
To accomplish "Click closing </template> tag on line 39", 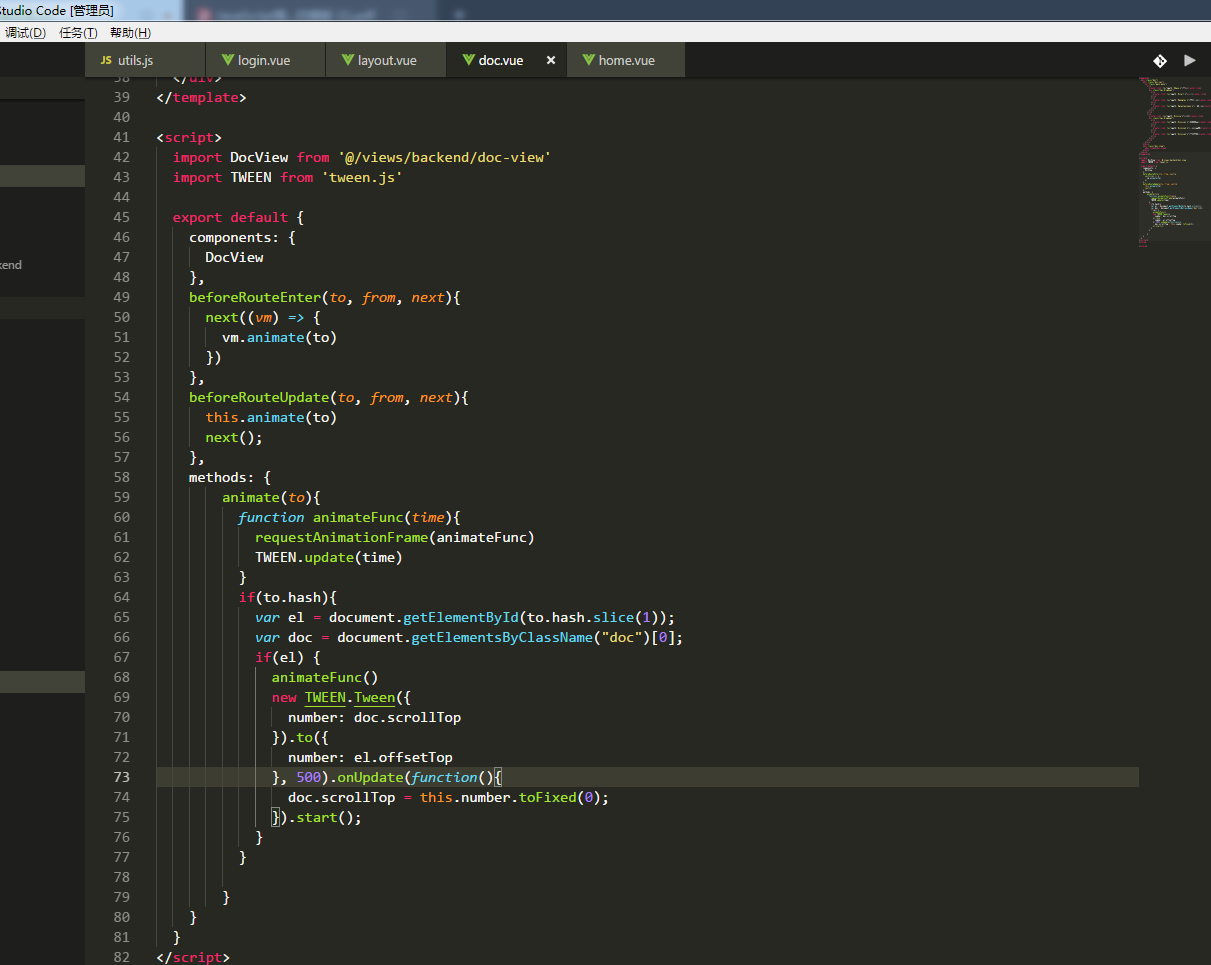I will point(201,97).
